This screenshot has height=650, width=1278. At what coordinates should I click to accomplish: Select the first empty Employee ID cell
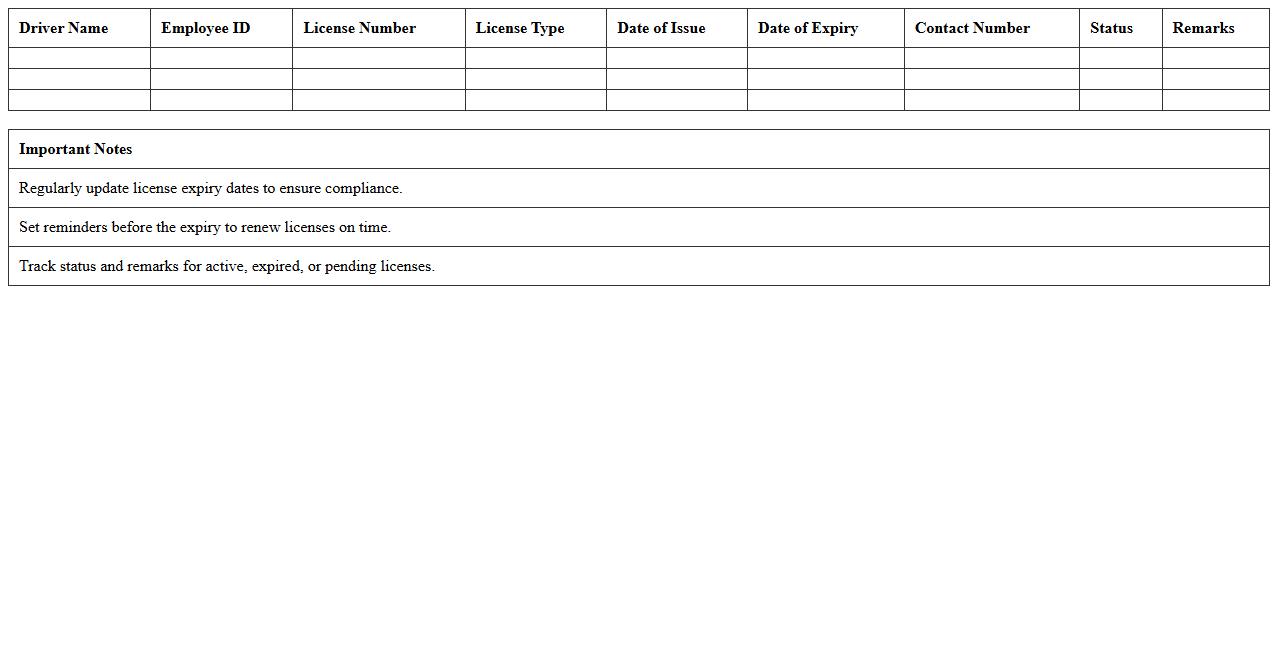pos(220,57)
